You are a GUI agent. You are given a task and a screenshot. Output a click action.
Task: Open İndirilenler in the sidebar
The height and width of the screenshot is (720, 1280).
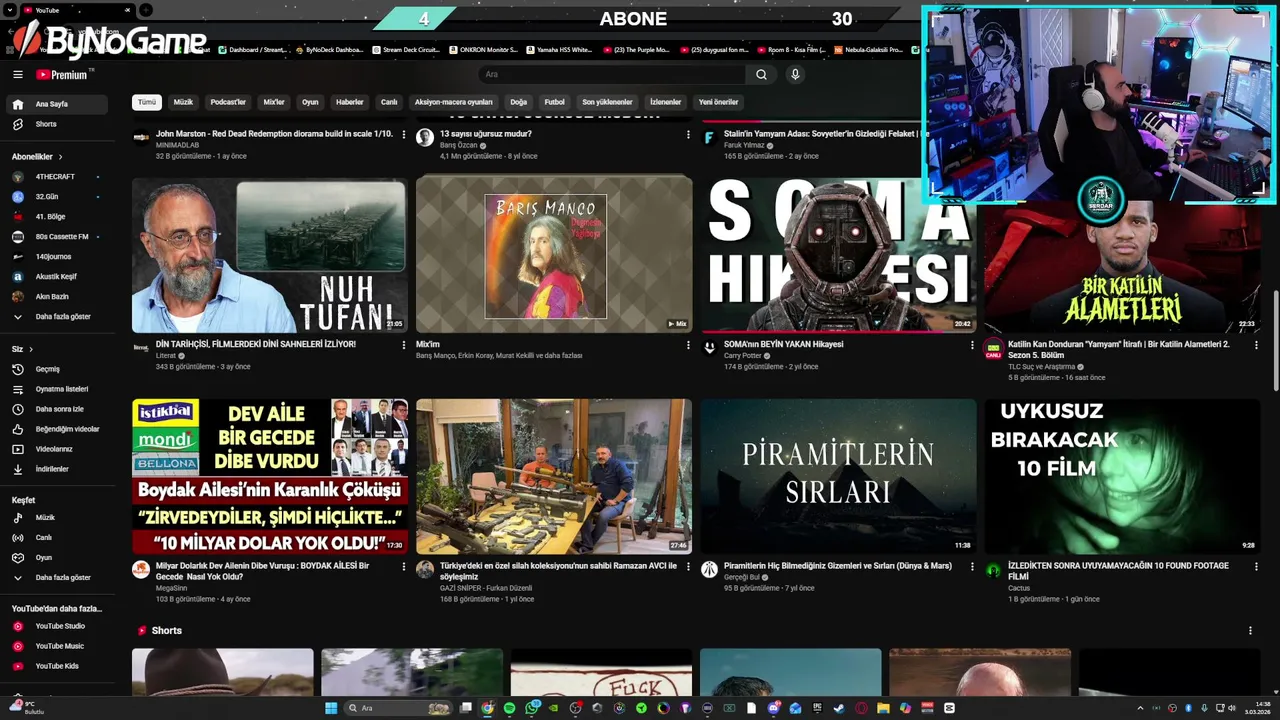pyautogui.click(x=58, y=469)
